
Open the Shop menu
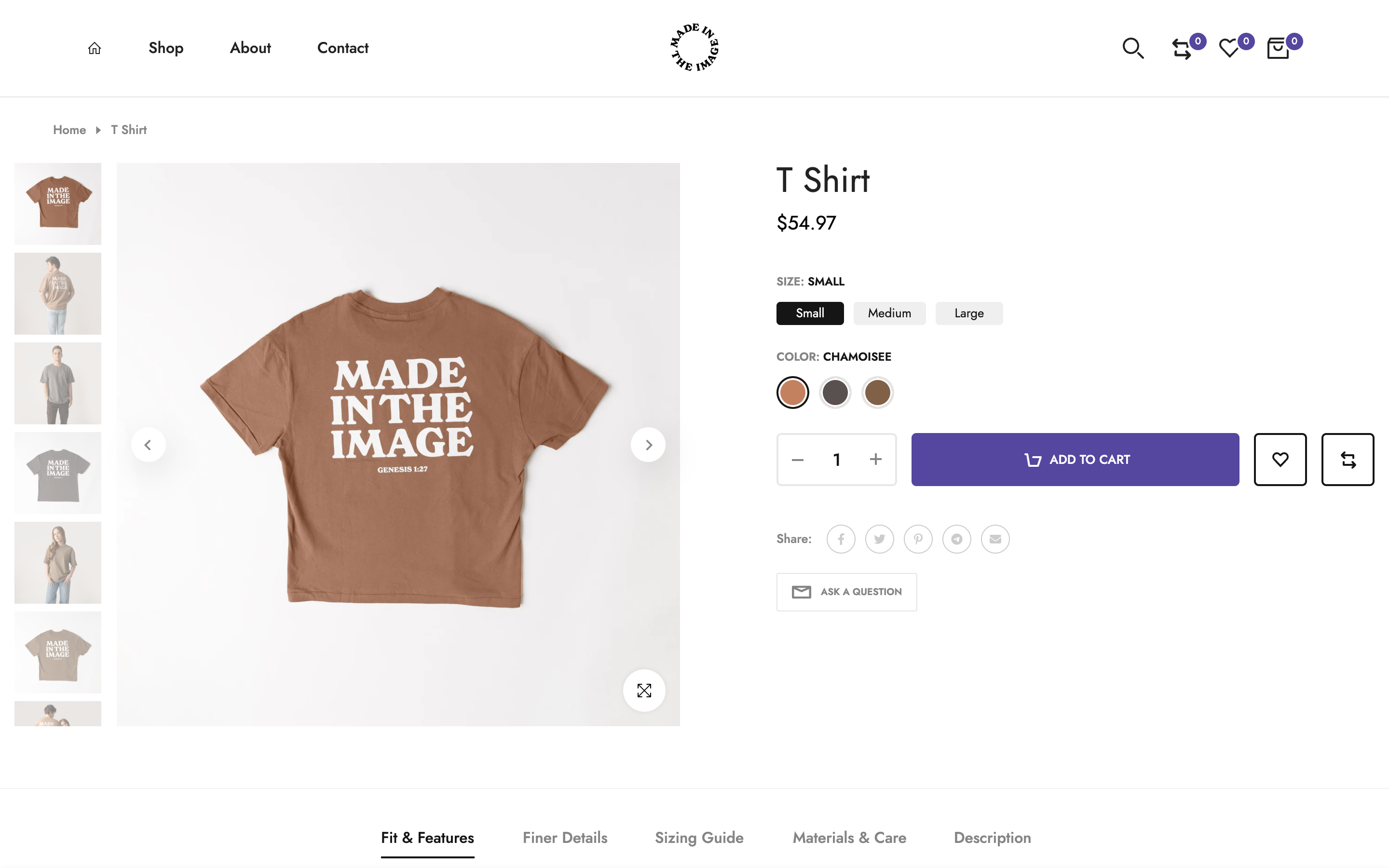165,48
